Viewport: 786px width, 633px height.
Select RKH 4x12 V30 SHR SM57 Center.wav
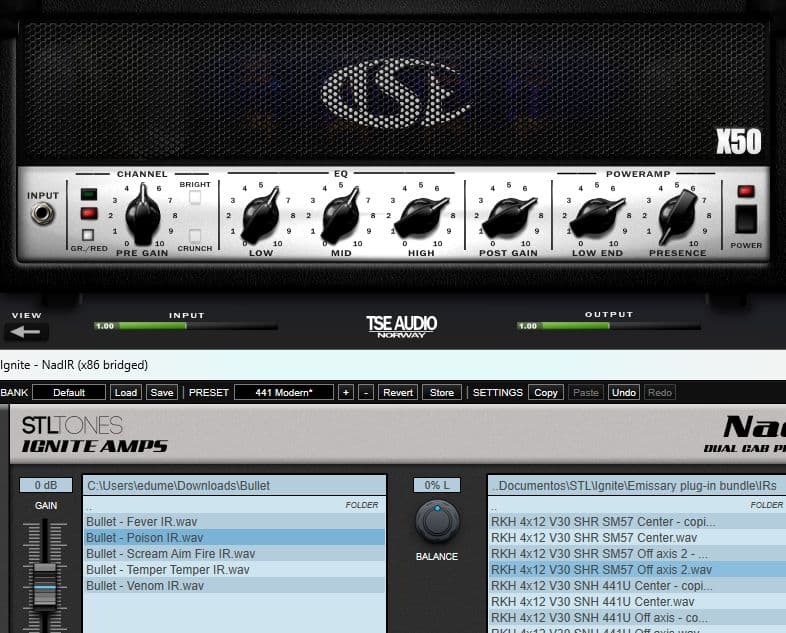[637, 538]
